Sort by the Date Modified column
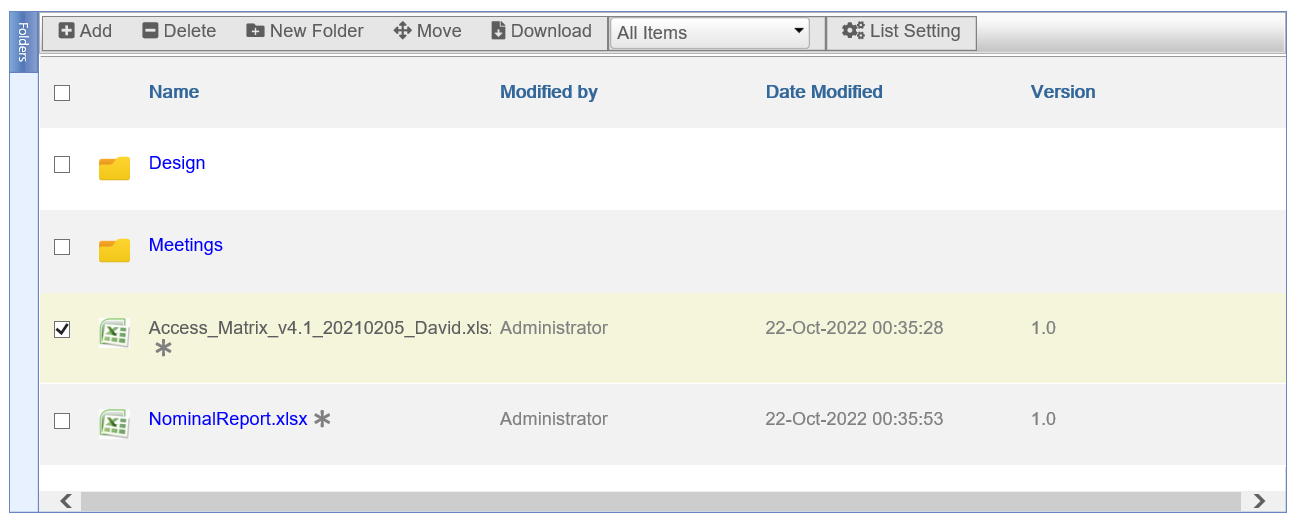This screenshot has height=522, width=1313. click(824, 92)
